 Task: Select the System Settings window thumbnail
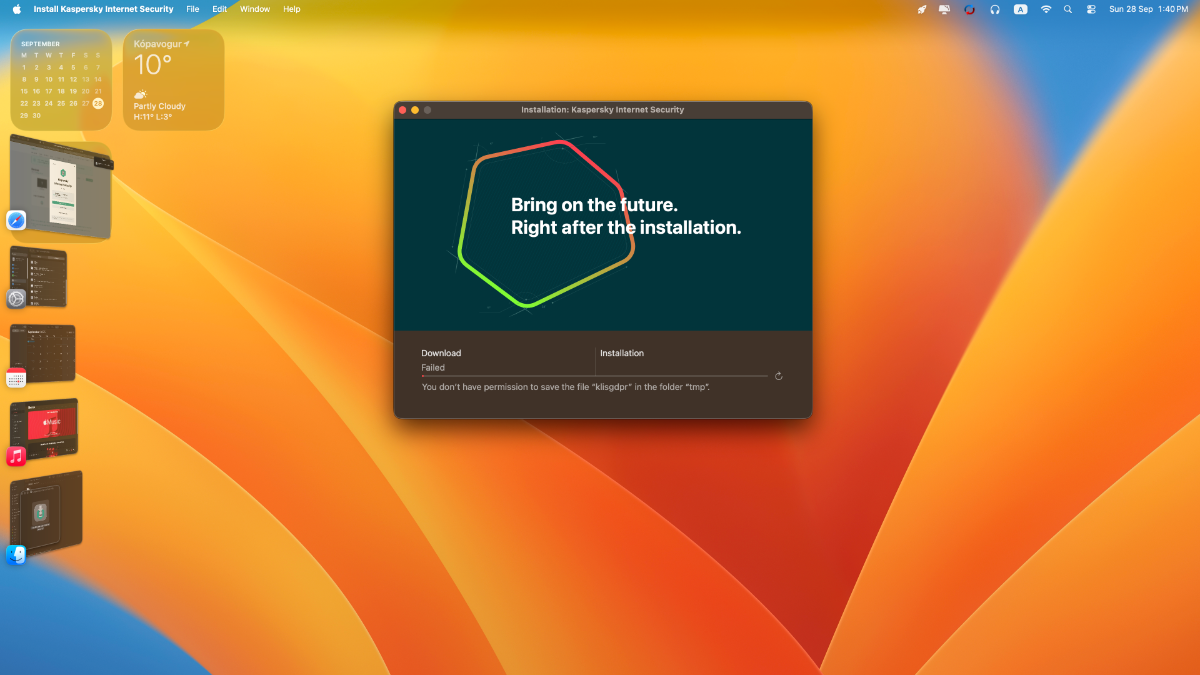[40, 275]
